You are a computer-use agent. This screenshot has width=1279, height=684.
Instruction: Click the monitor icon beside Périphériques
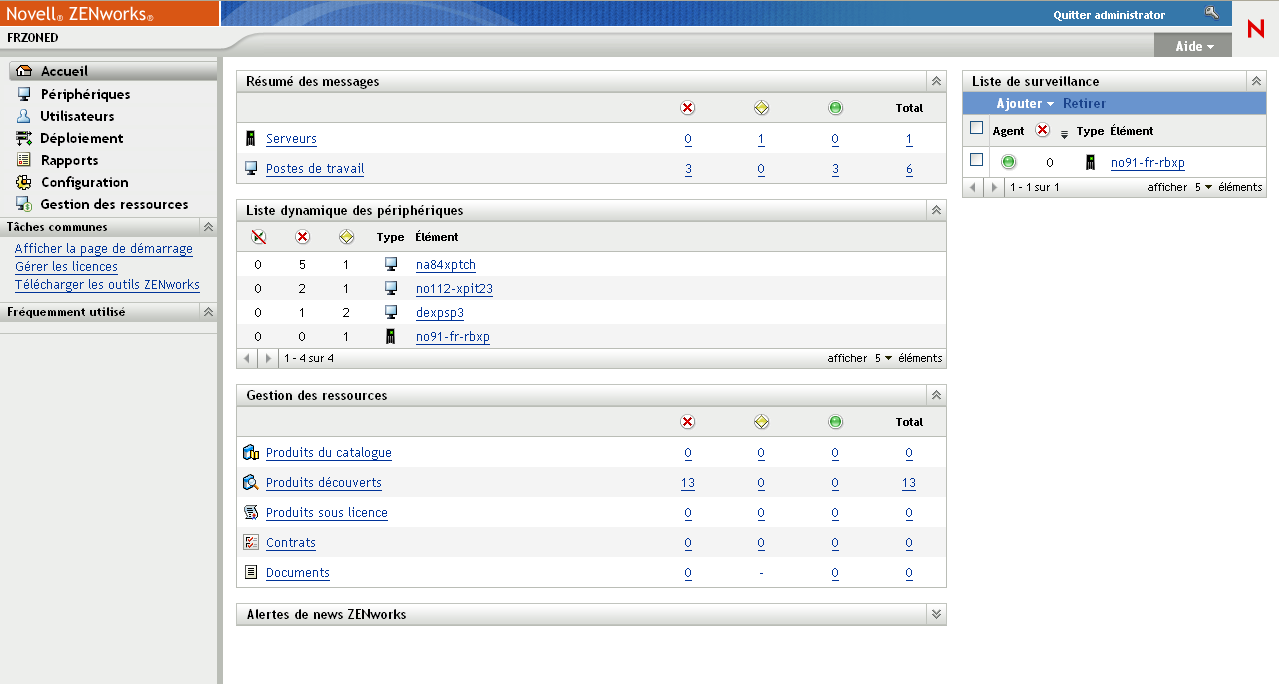24,94
